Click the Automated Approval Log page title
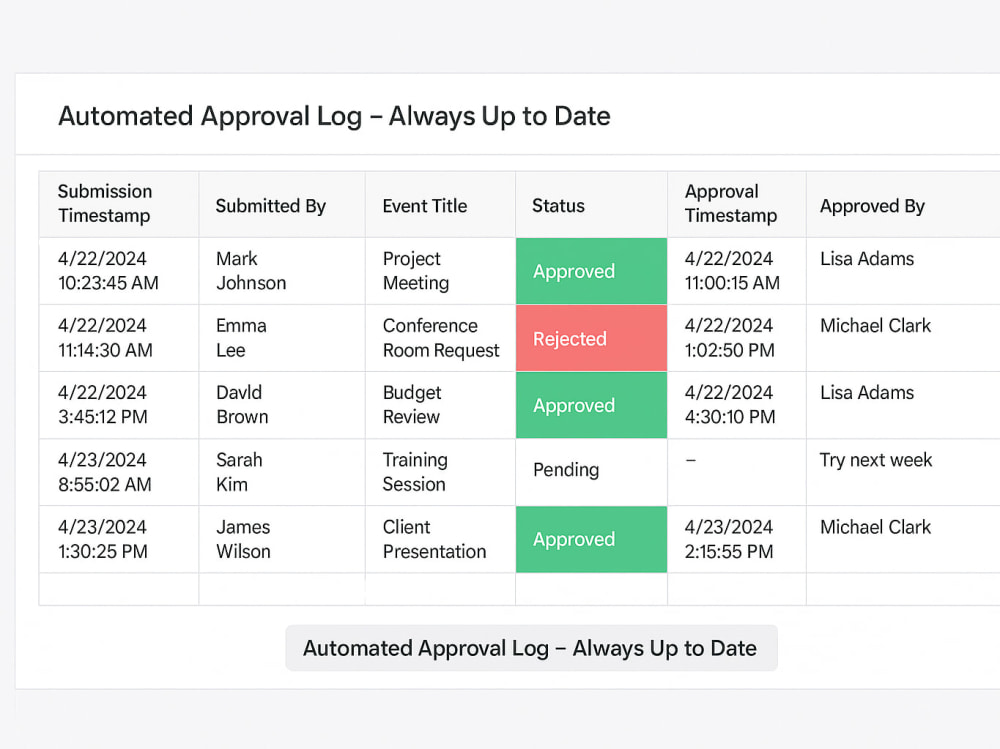Image resolution: width=1000 pixels, height=749 pixels. point(334,116)
